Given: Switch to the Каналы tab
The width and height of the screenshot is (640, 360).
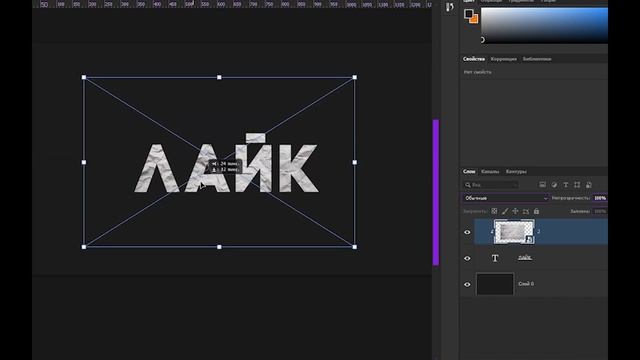Looking at the screenshot, I should click(490, 171).
